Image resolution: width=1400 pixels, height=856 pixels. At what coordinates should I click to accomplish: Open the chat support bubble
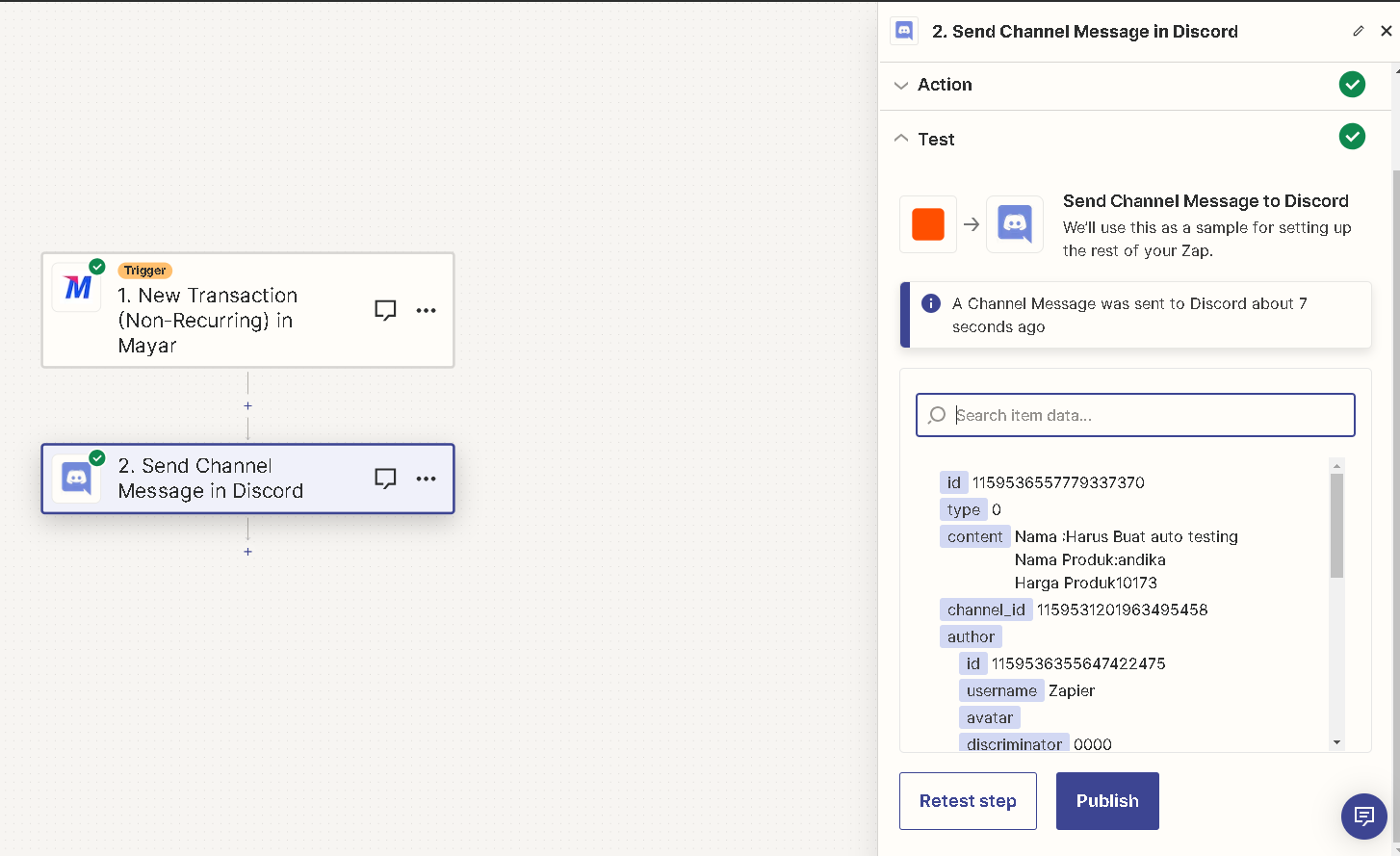1363,816
